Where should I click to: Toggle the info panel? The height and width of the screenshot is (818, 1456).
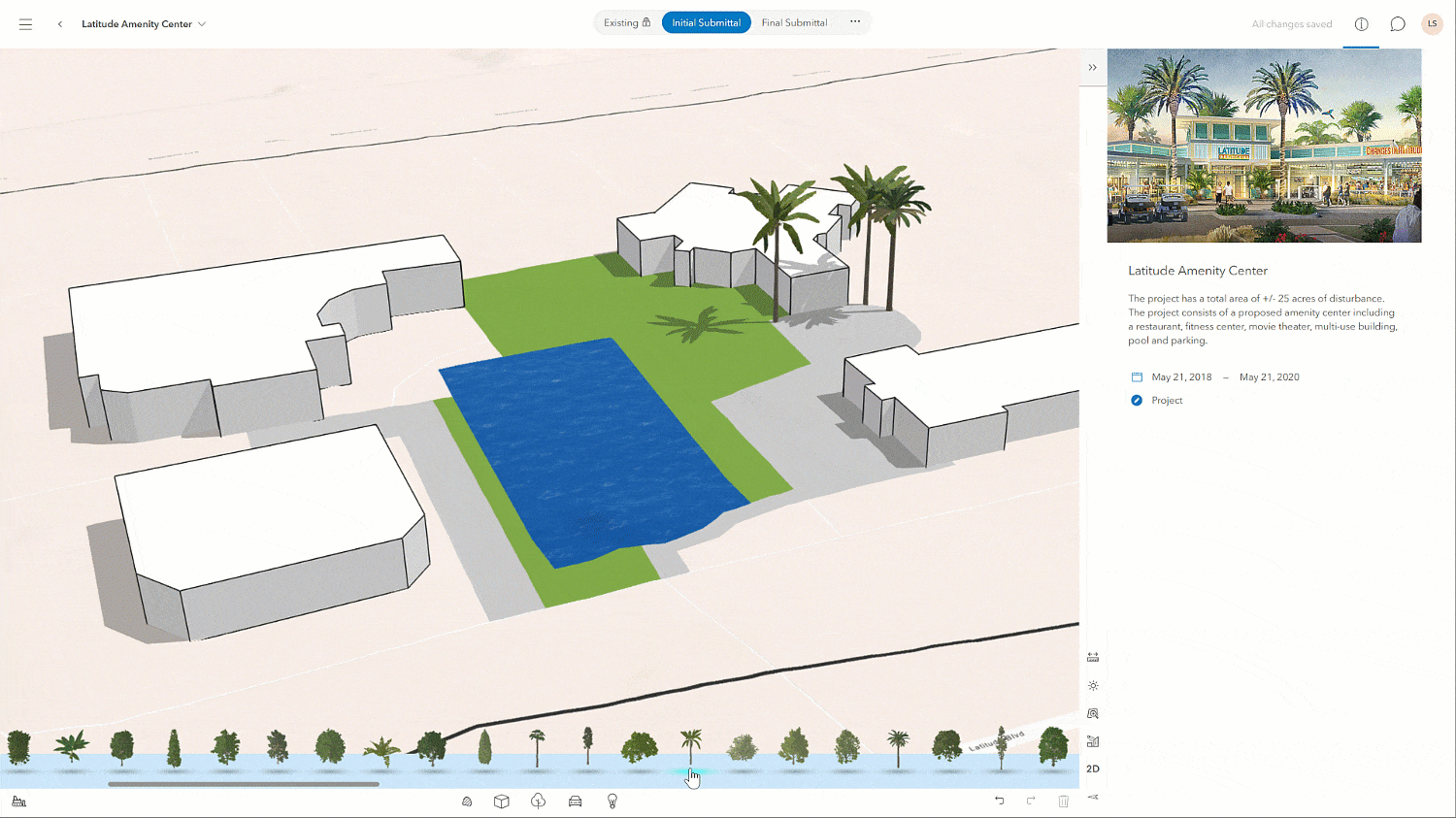1361,23
